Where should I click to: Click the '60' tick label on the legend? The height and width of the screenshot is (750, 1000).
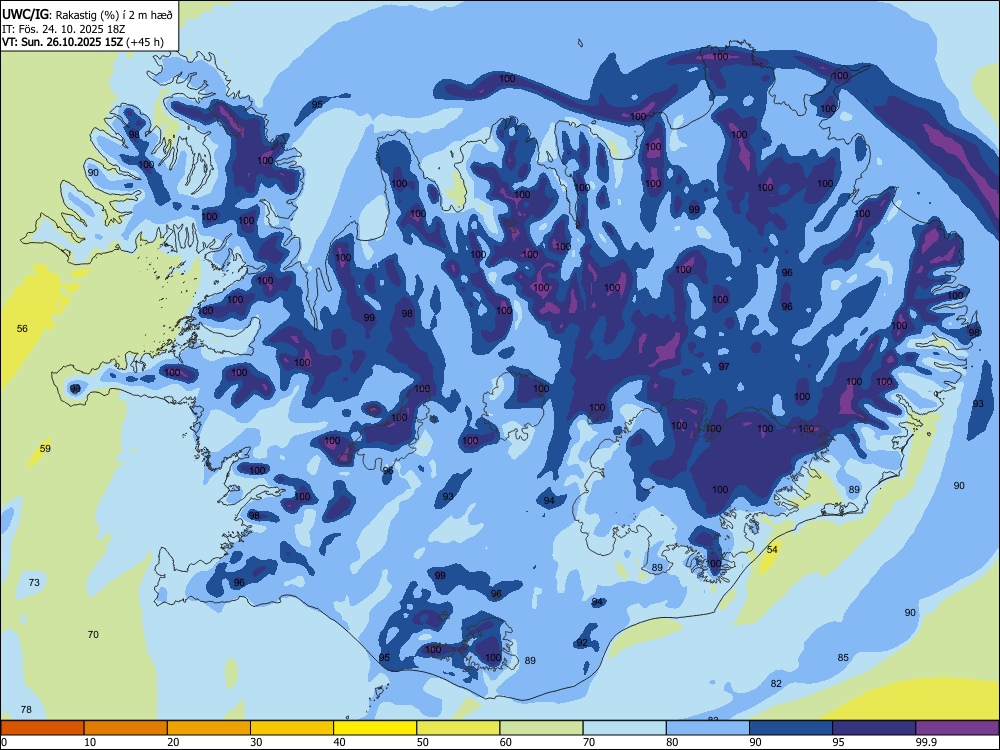pos(506,742)
